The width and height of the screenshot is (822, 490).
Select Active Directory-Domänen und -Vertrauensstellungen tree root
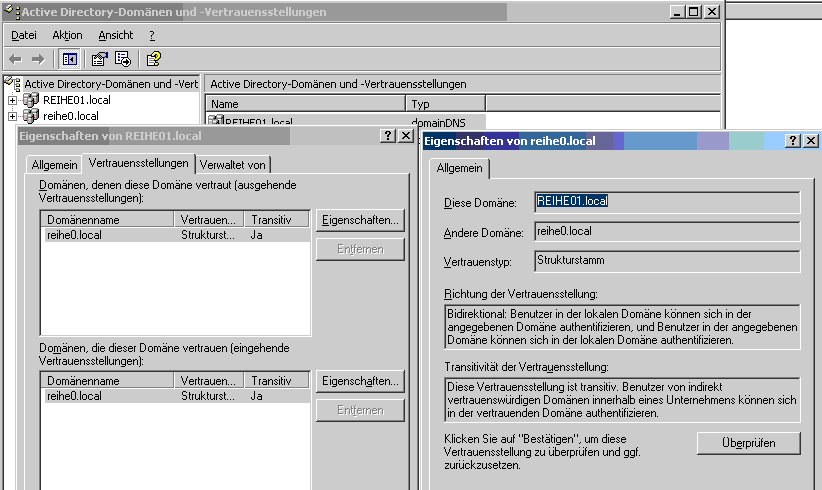[111, 84]
